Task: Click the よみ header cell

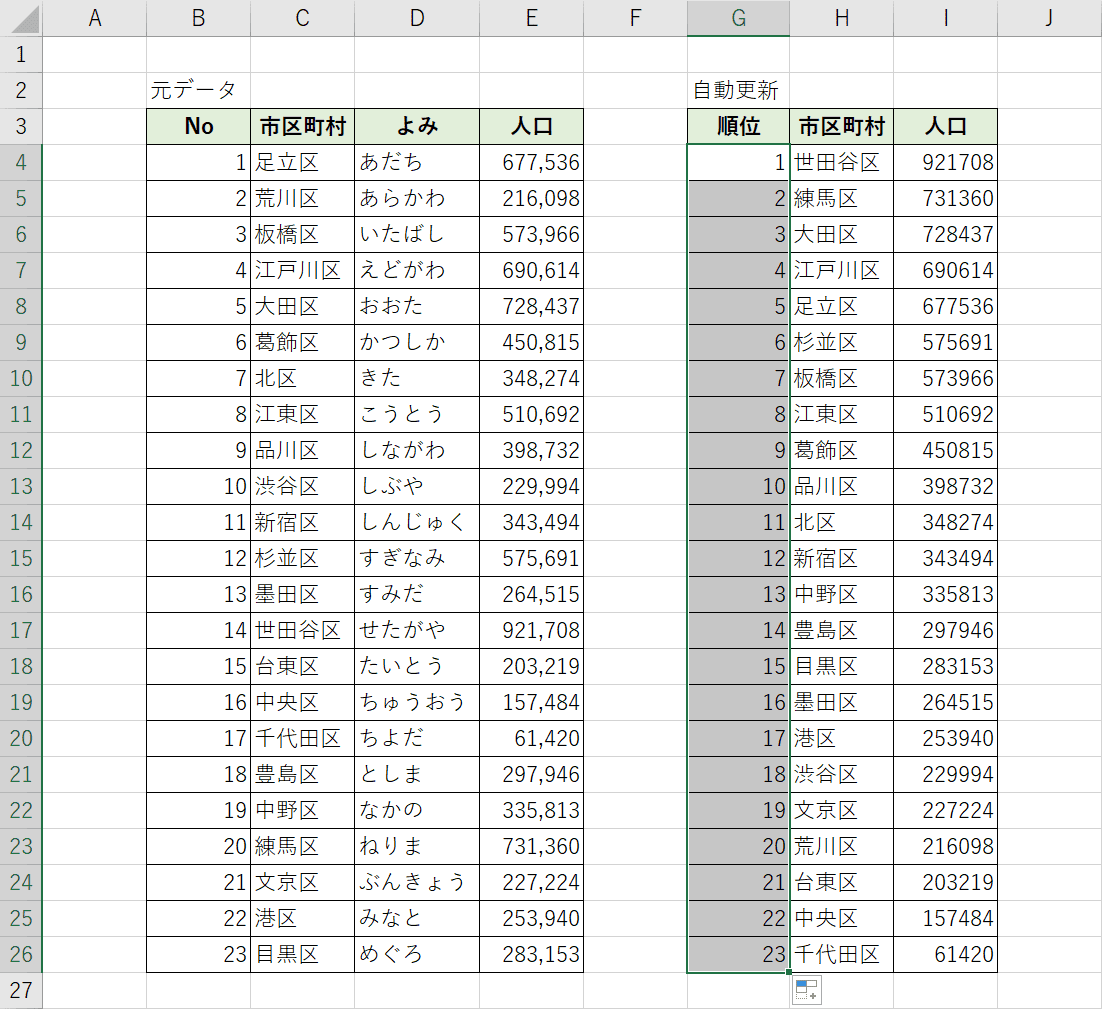Action: click(417, 126)
